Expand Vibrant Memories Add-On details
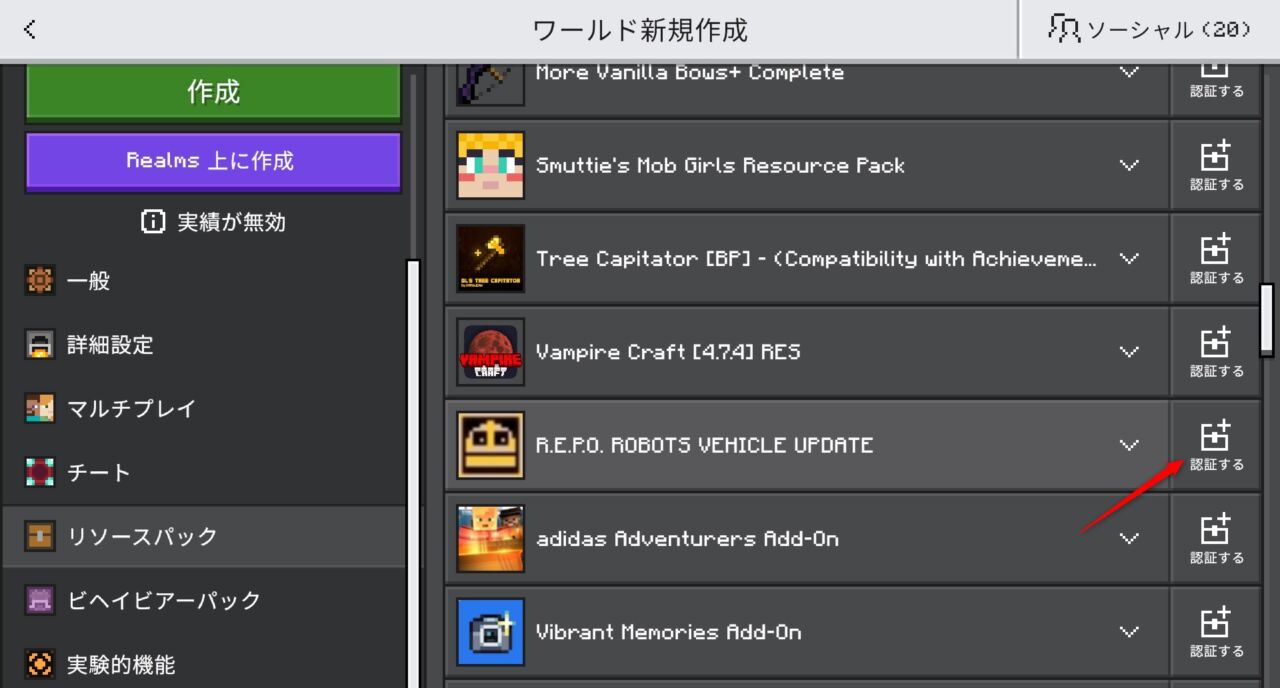Screen dimensions: 1280x688 1129,632
